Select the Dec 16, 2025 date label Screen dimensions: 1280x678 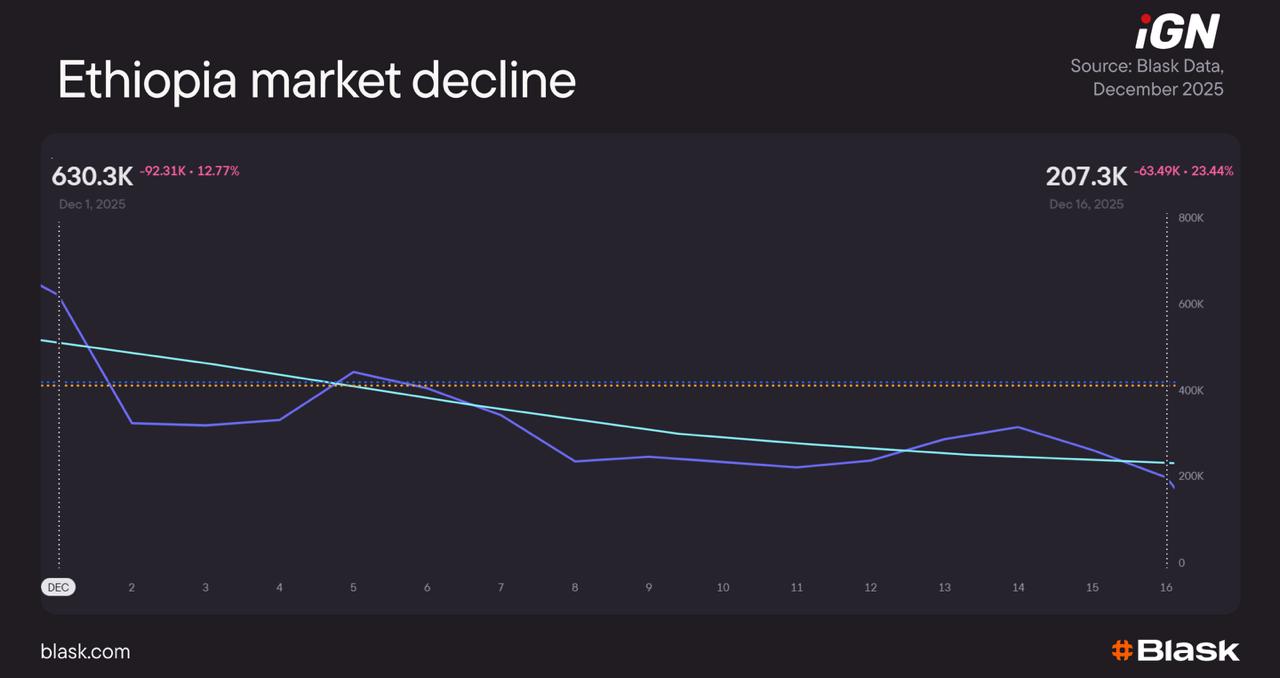[1086, 204]
